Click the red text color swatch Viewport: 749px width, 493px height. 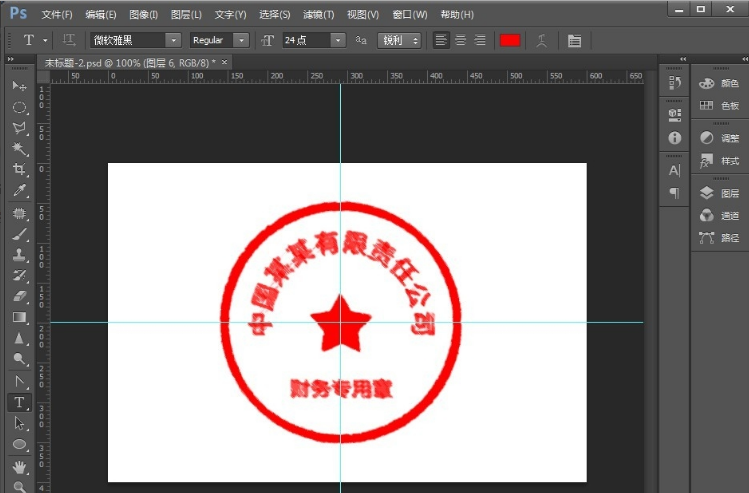point(510,41)
